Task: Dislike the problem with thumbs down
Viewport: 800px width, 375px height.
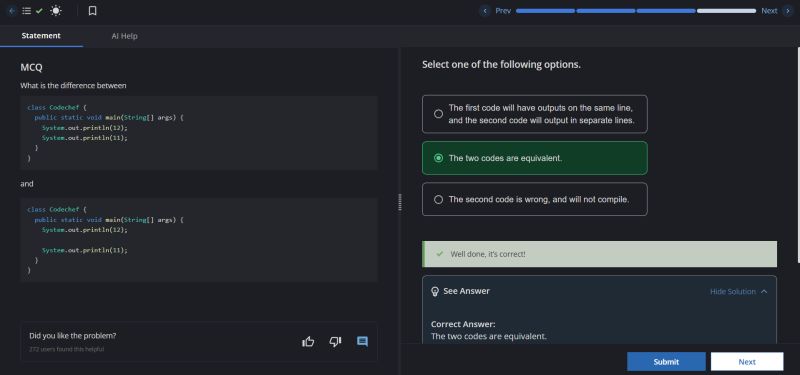Action: (x=335, y=341)
